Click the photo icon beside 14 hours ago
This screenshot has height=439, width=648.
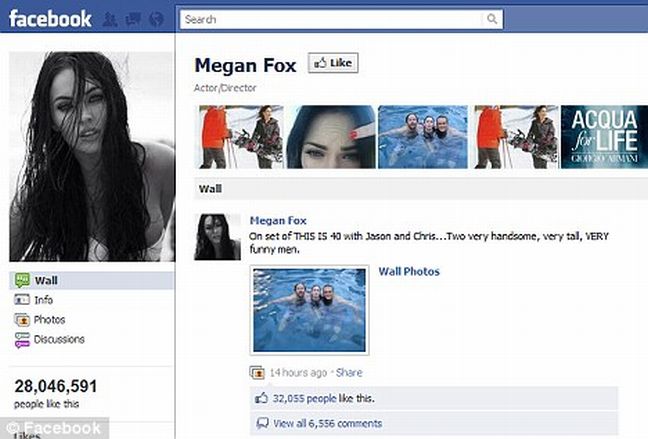point(258,373)
